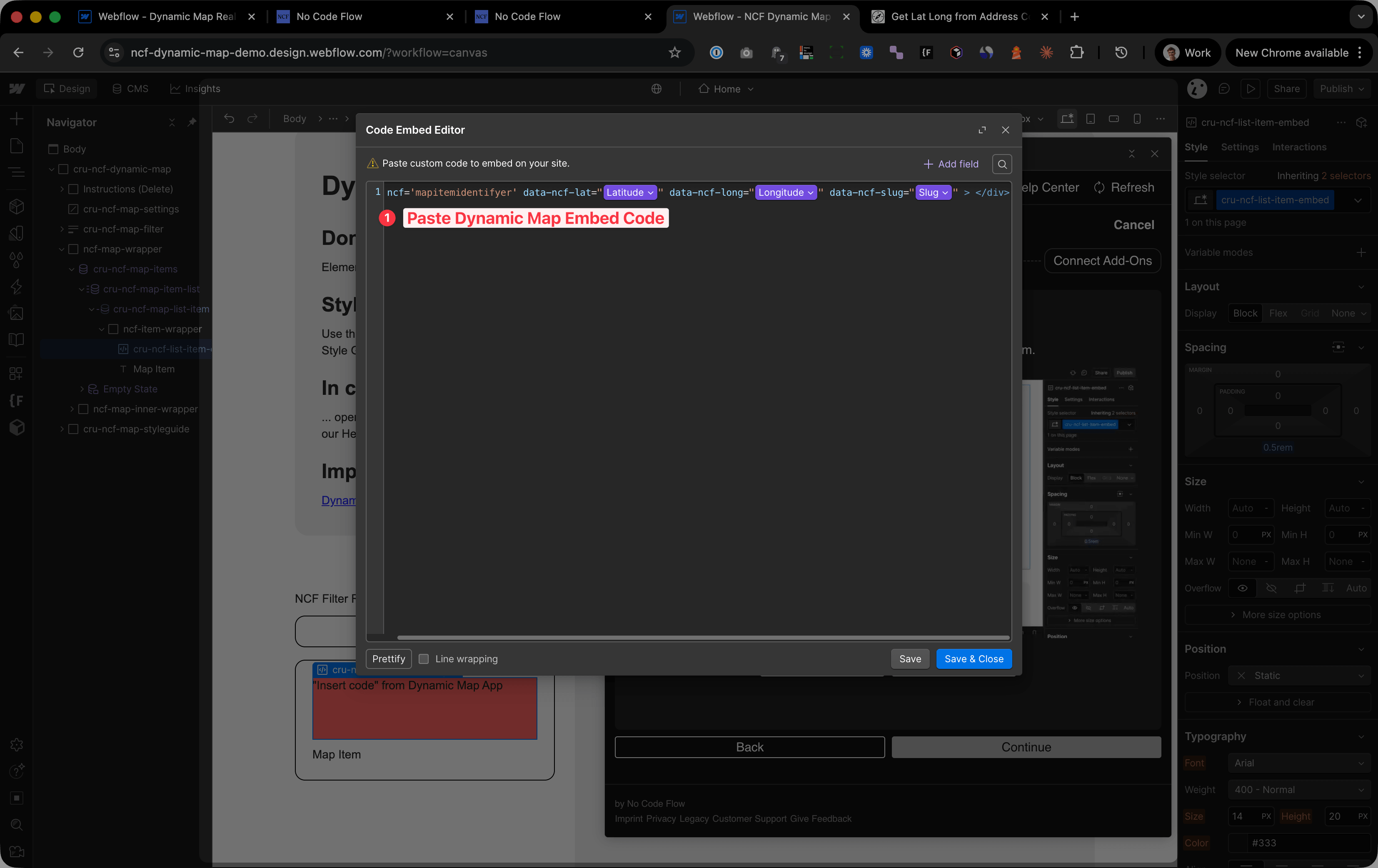Screen dimensions: 1378x868
Task: Click the Add field plus icon
Action: 928,164
